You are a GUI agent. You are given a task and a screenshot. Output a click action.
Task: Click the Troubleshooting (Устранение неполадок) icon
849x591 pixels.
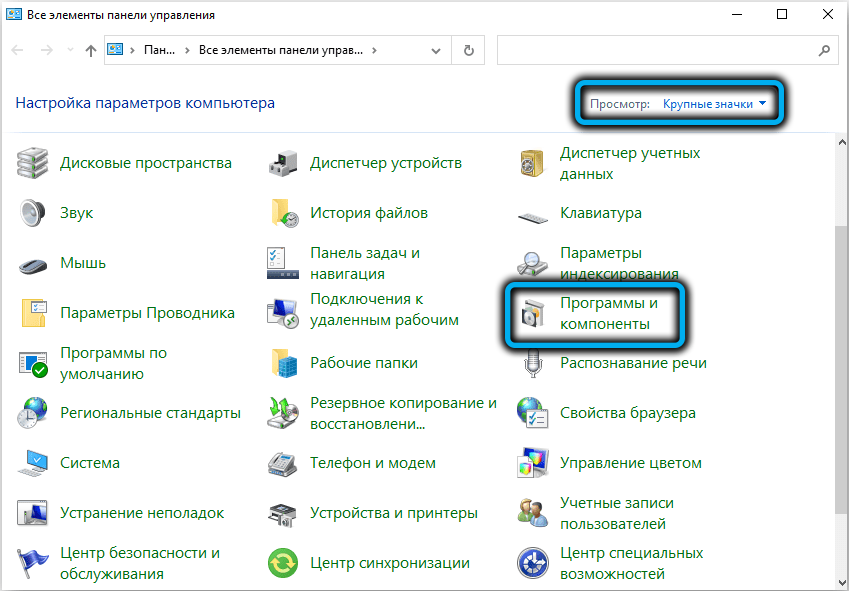[32, 513]
